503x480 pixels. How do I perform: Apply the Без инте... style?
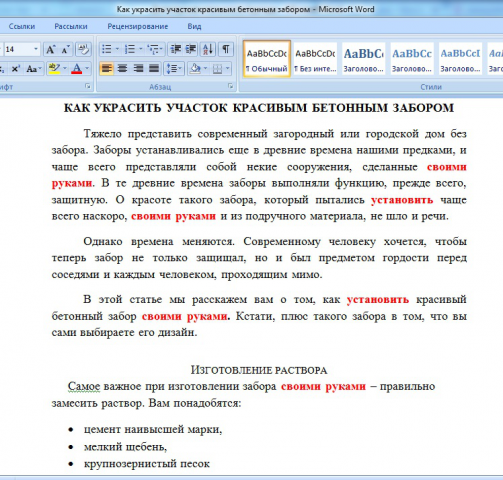315,59
